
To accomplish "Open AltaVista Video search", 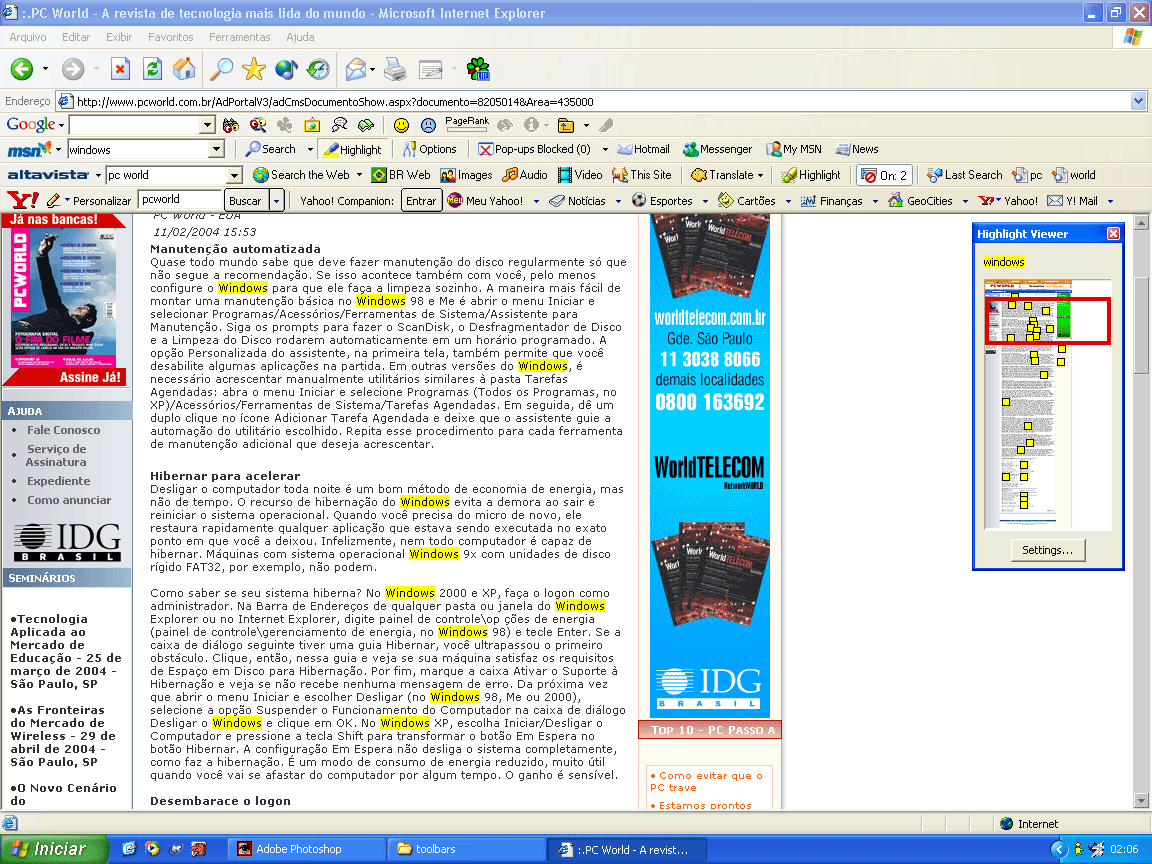I will coord(580,175).
